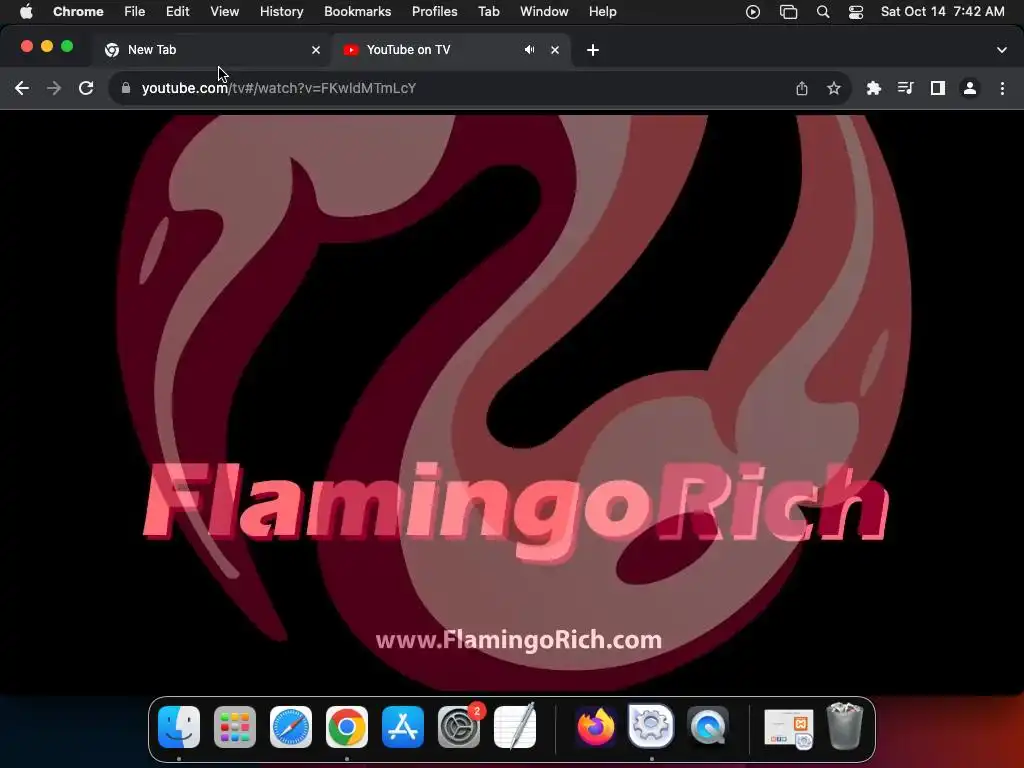Click the Chrome icon in the Dock

(x=347, y=727)
